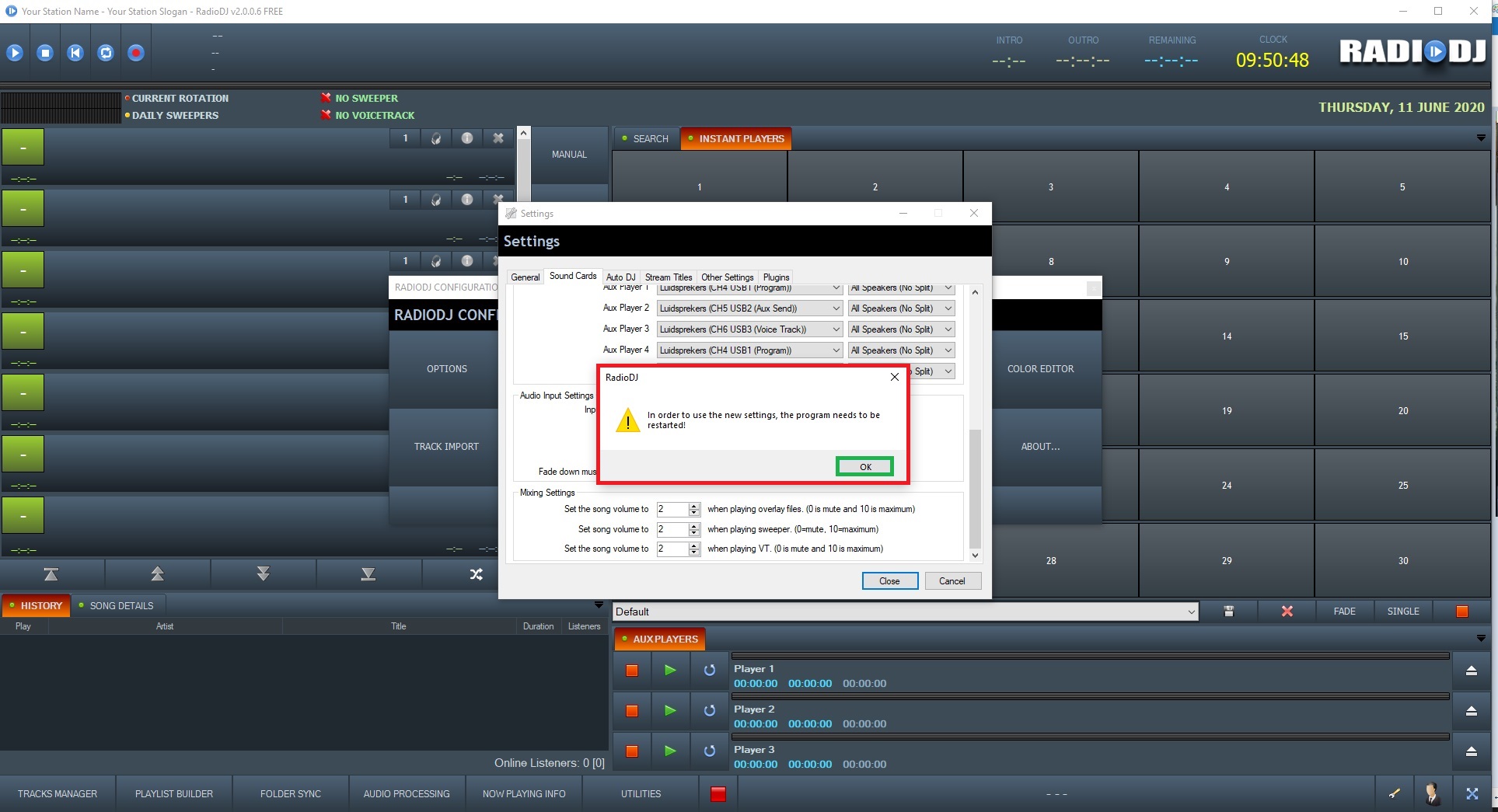Expand the Default instant players preset dropdown
This screenshot has height=812, width=1498.
[1191, 612]
